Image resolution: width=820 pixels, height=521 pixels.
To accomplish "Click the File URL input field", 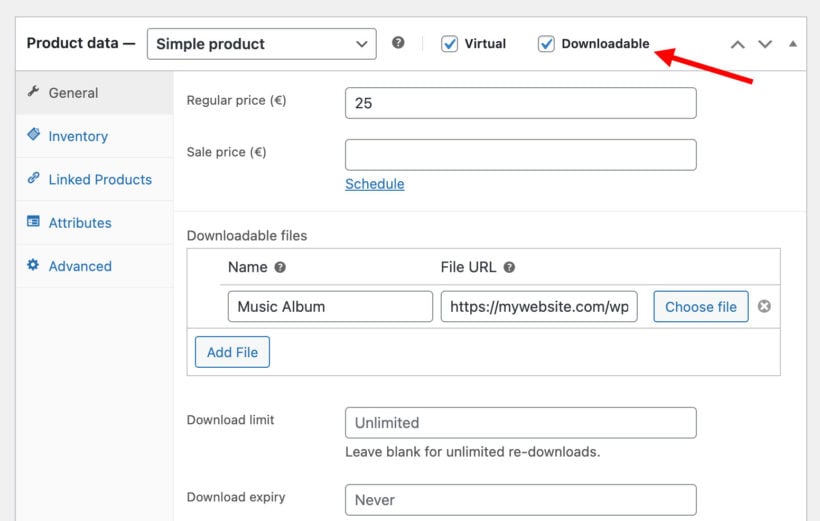I will tap(539, 307).
